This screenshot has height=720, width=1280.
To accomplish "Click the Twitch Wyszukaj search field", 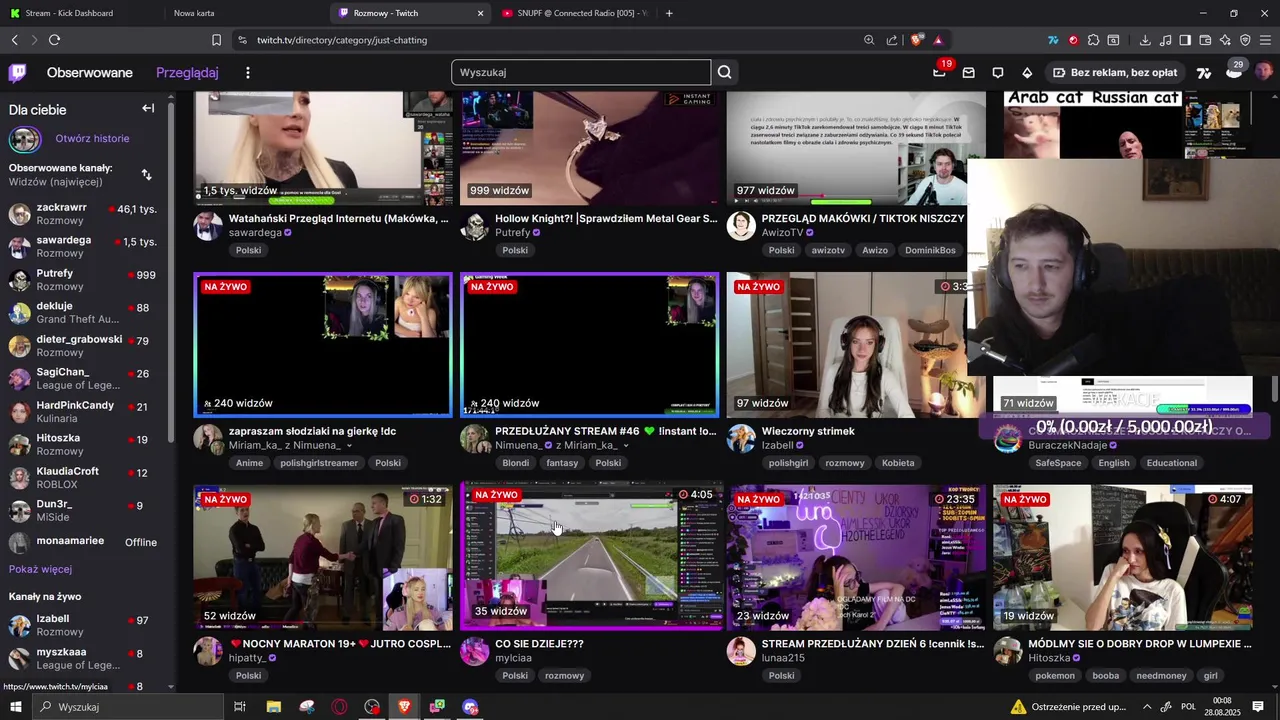I will [x=581, y=72].
